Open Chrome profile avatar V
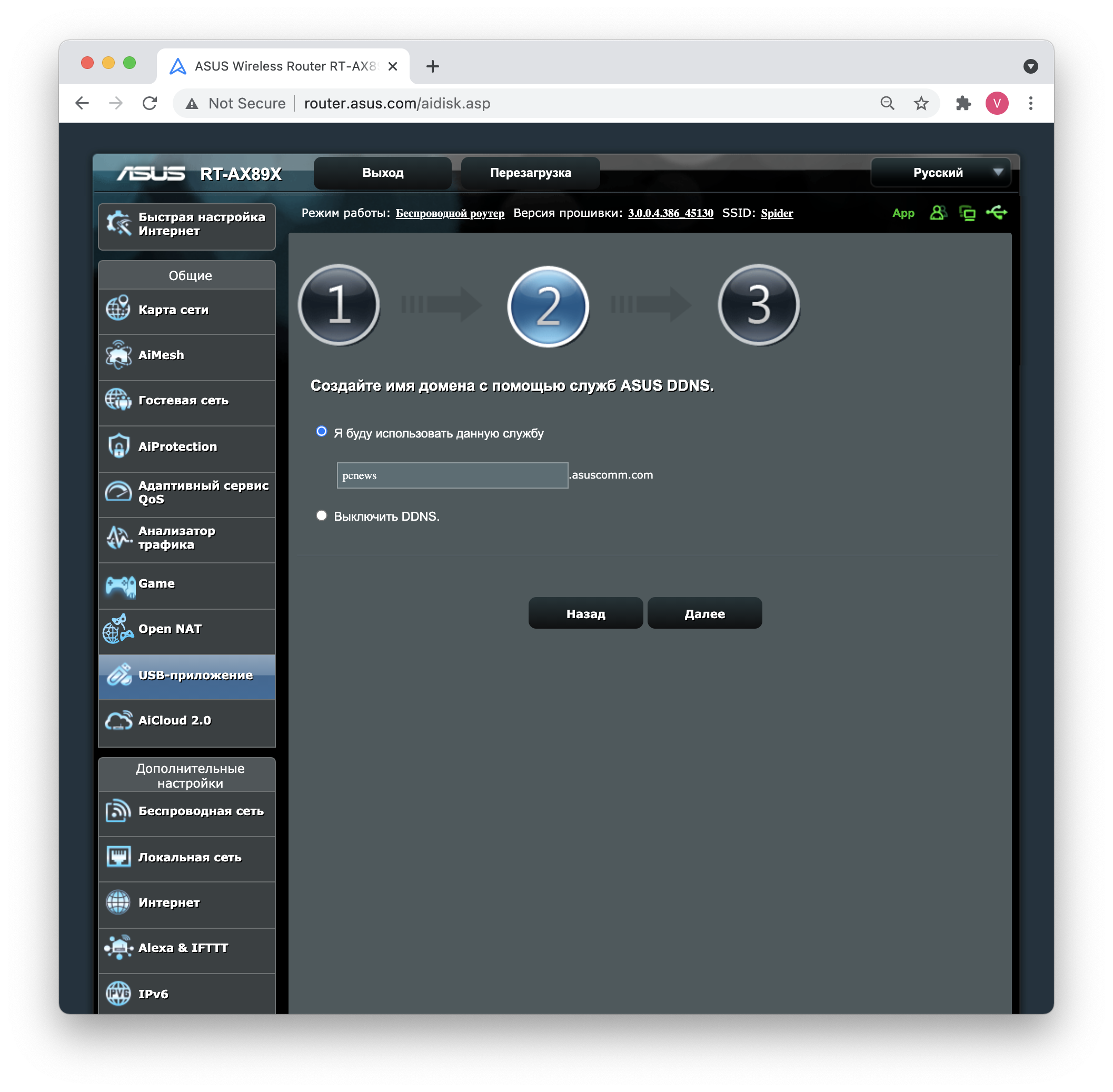This screenshot has width=1113, height=1092. click(x=997, y=103)
